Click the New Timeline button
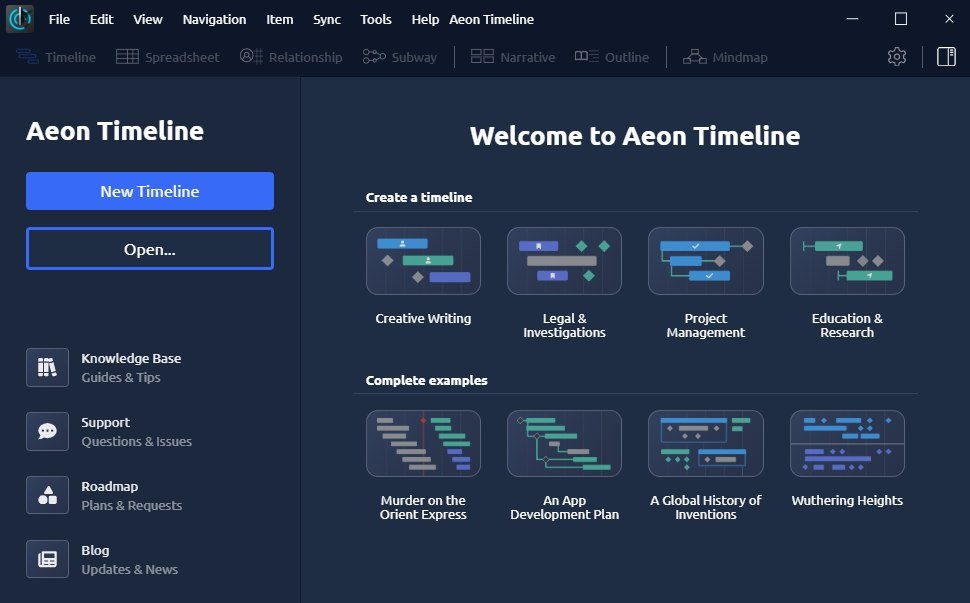970x603 pixels. coord(149,191)
